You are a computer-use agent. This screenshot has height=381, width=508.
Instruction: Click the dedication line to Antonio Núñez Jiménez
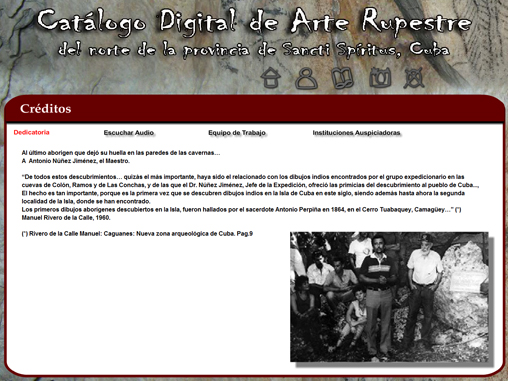pyautogui.click(x=76, y=161)
